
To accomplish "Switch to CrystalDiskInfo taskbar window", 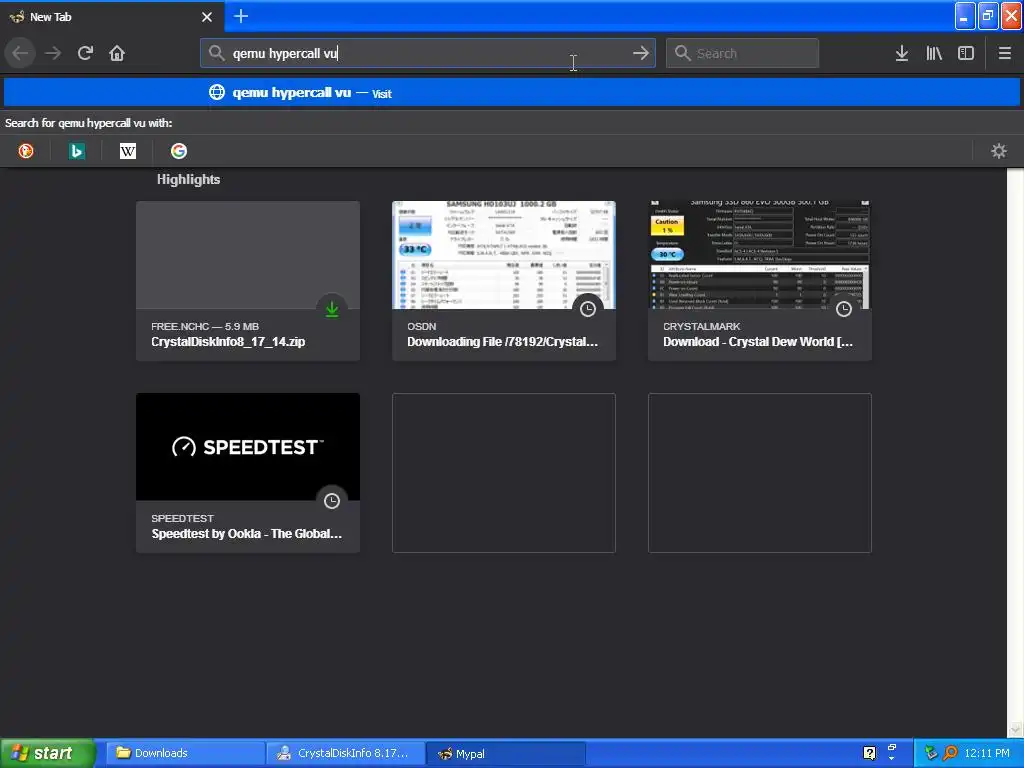I will tap(346, 753).
